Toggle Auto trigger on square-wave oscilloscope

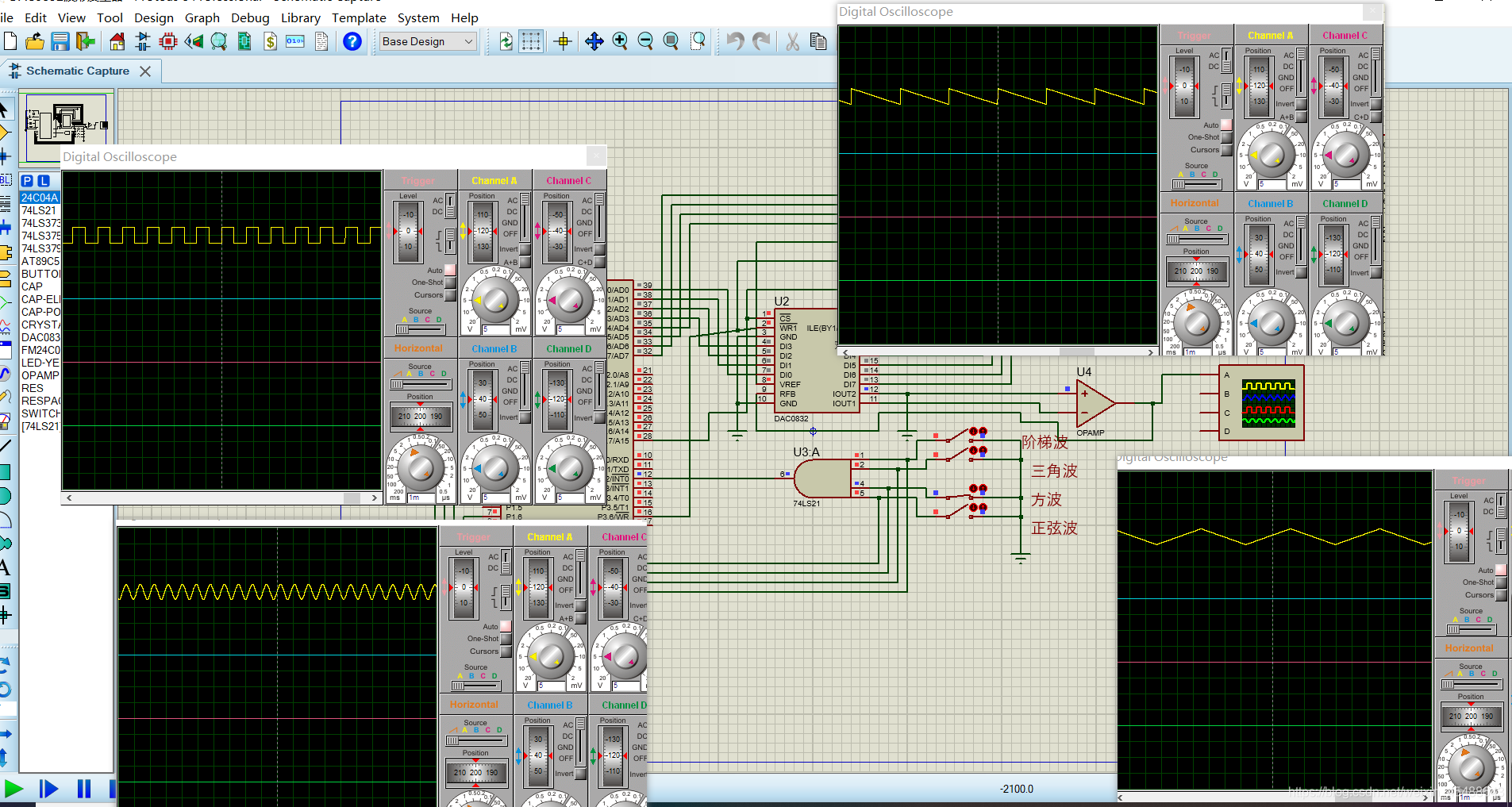[x=450, y=270]
